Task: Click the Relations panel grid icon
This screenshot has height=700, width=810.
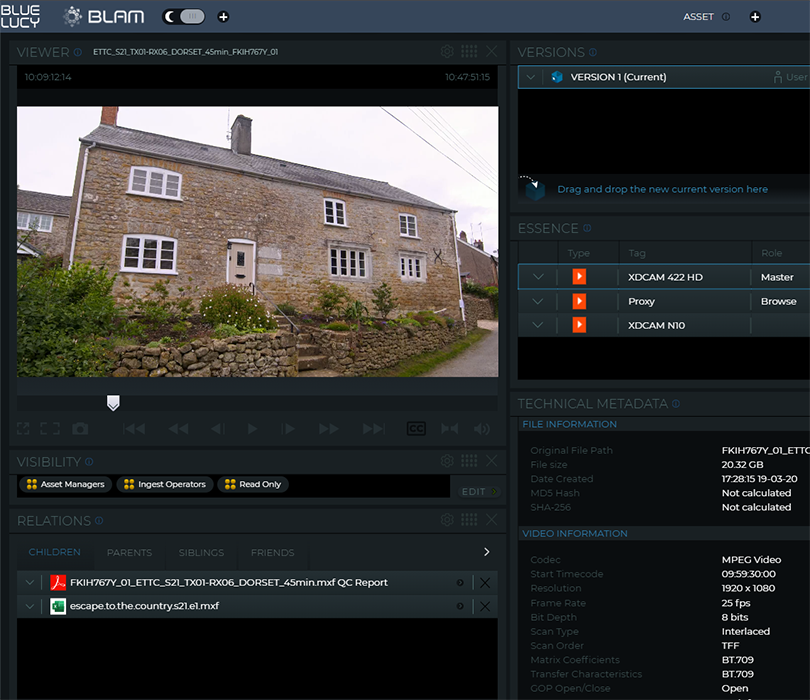Action: [469, 521]
